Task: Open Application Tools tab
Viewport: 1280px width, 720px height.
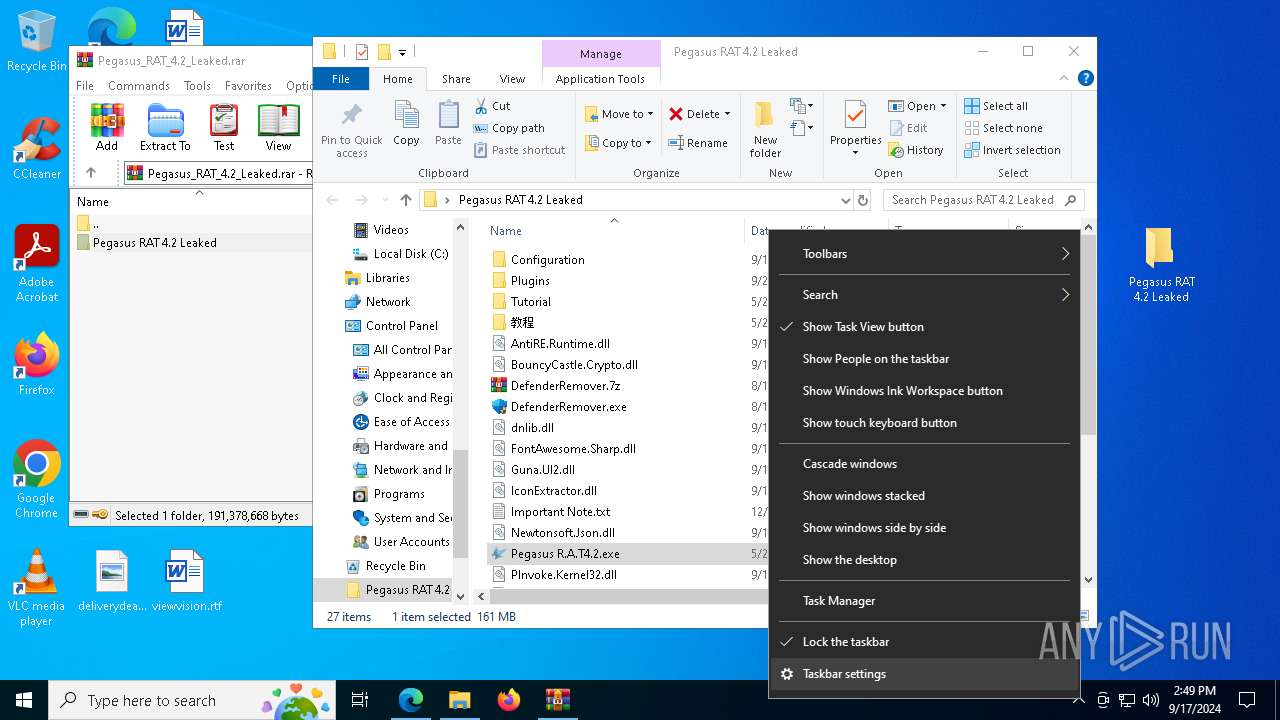Action: (601, 79)
